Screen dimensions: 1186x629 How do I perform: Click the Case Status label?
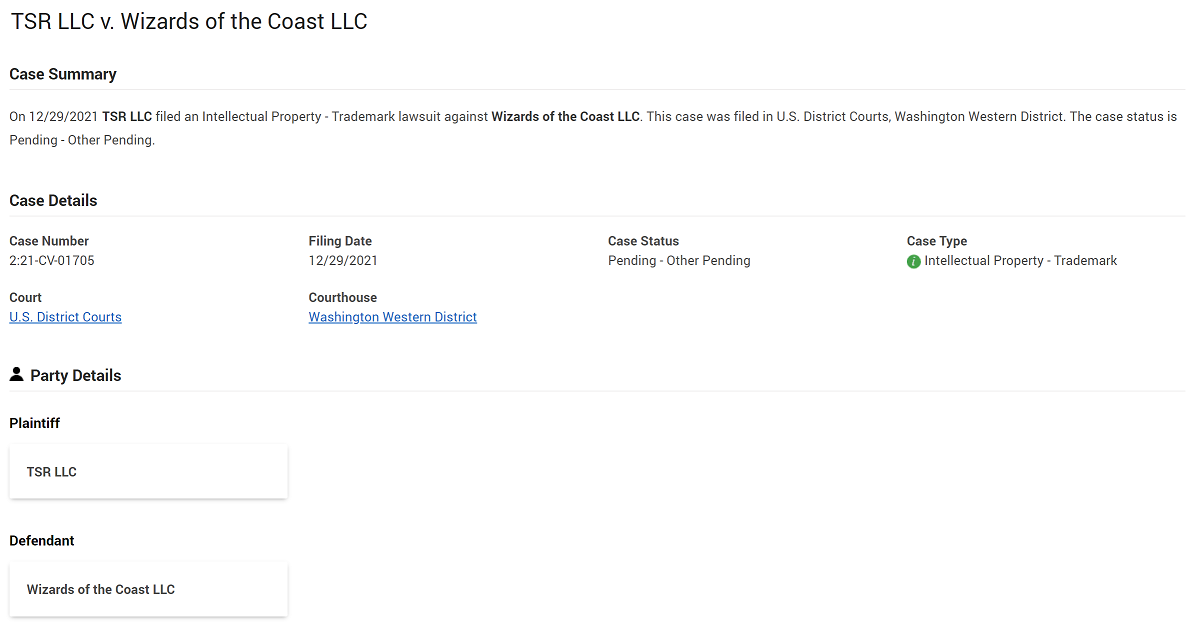pos(644,241)
